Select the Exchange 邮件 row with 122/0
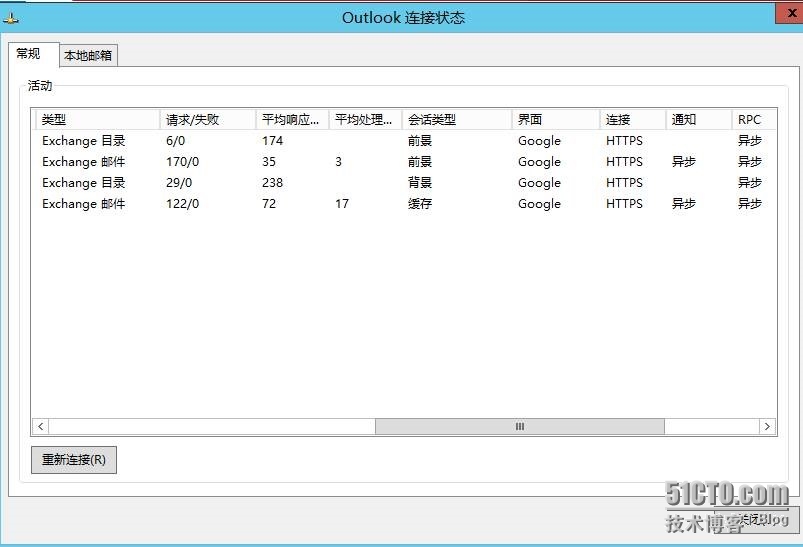This screenshot has height=547, width=803. pyautogui.click(x=404, y=203)
